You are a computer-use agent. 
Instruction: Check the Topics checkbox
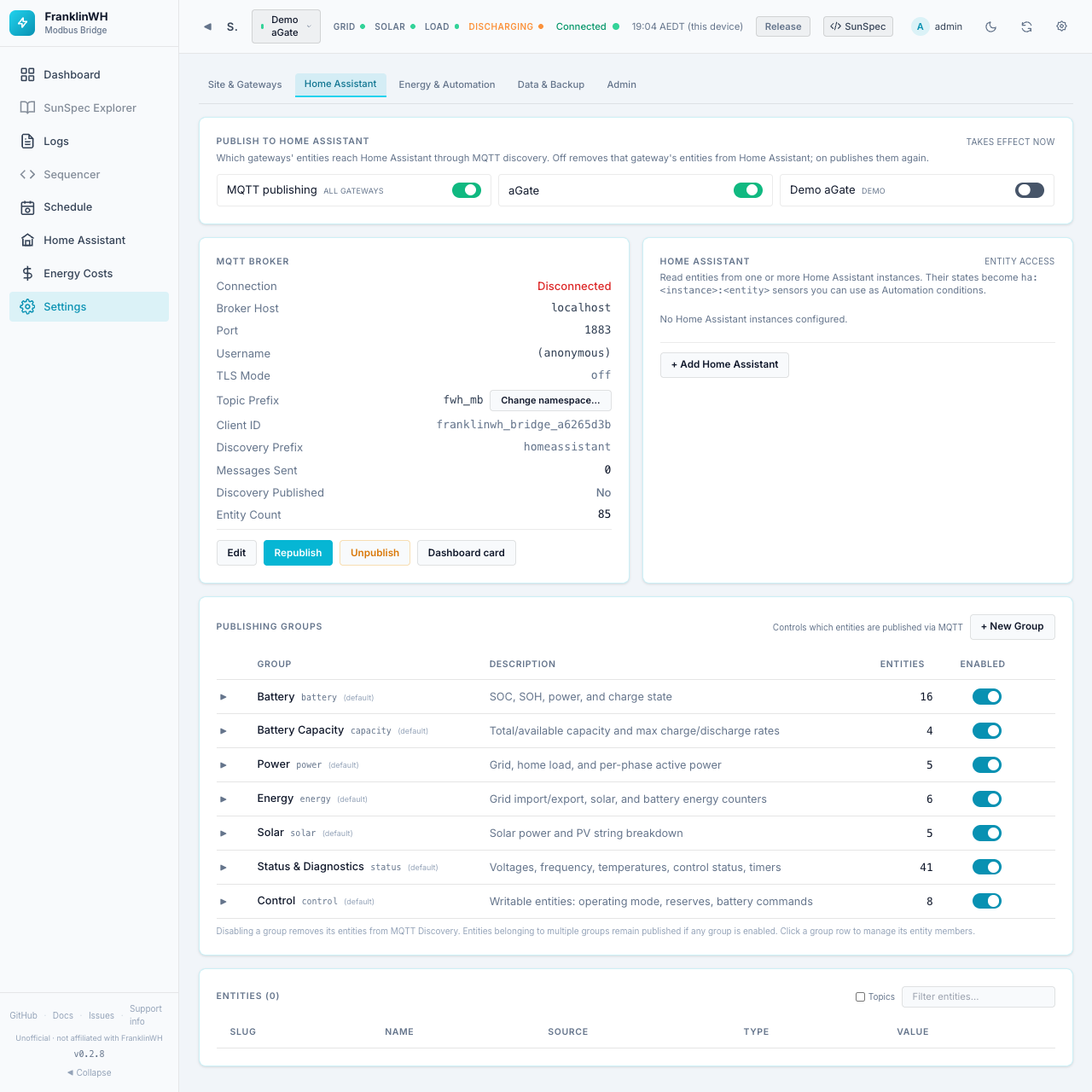(860, 996)
